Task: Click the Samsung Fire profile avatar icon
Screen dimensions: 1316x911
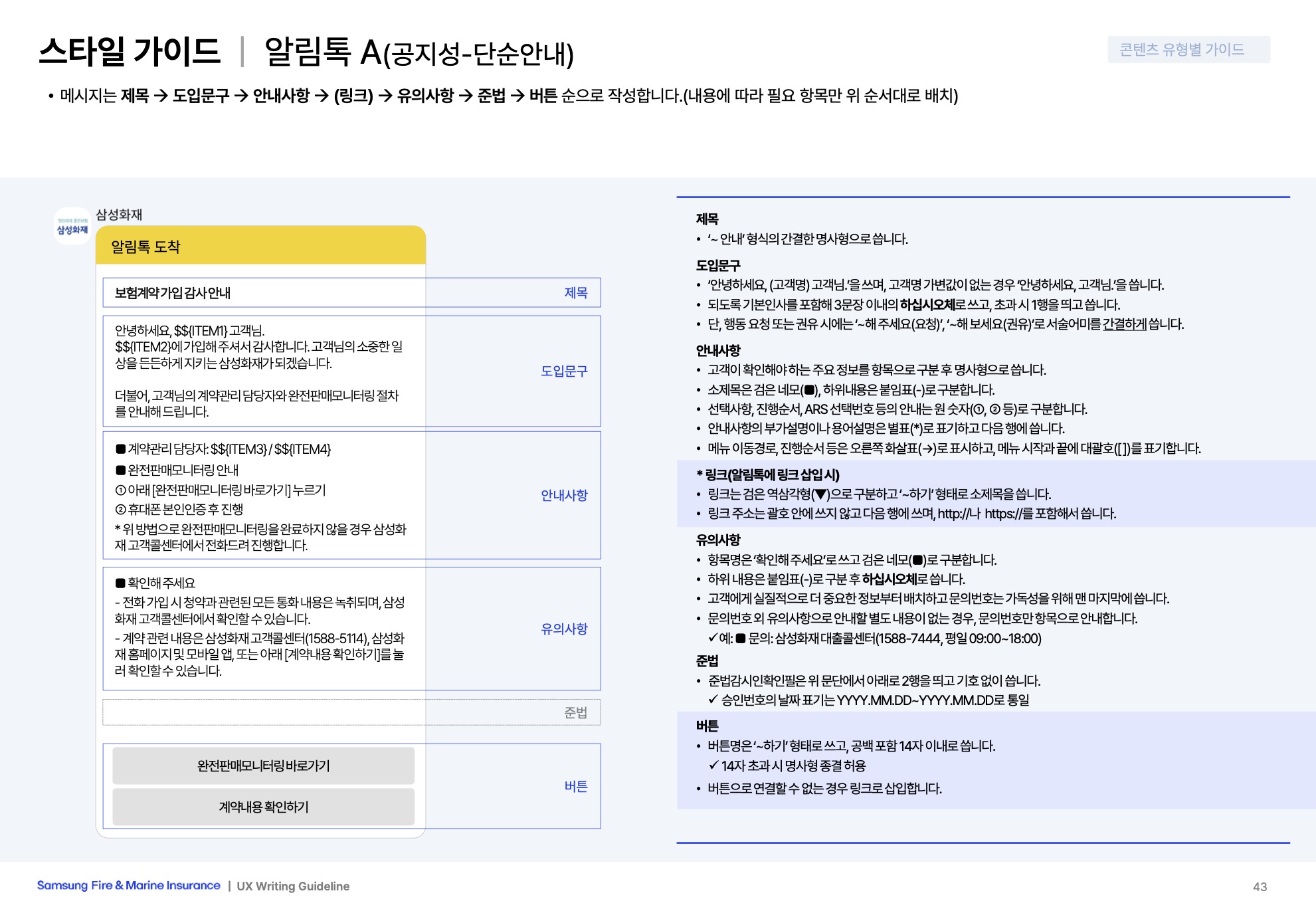Action: pos(72,226)
